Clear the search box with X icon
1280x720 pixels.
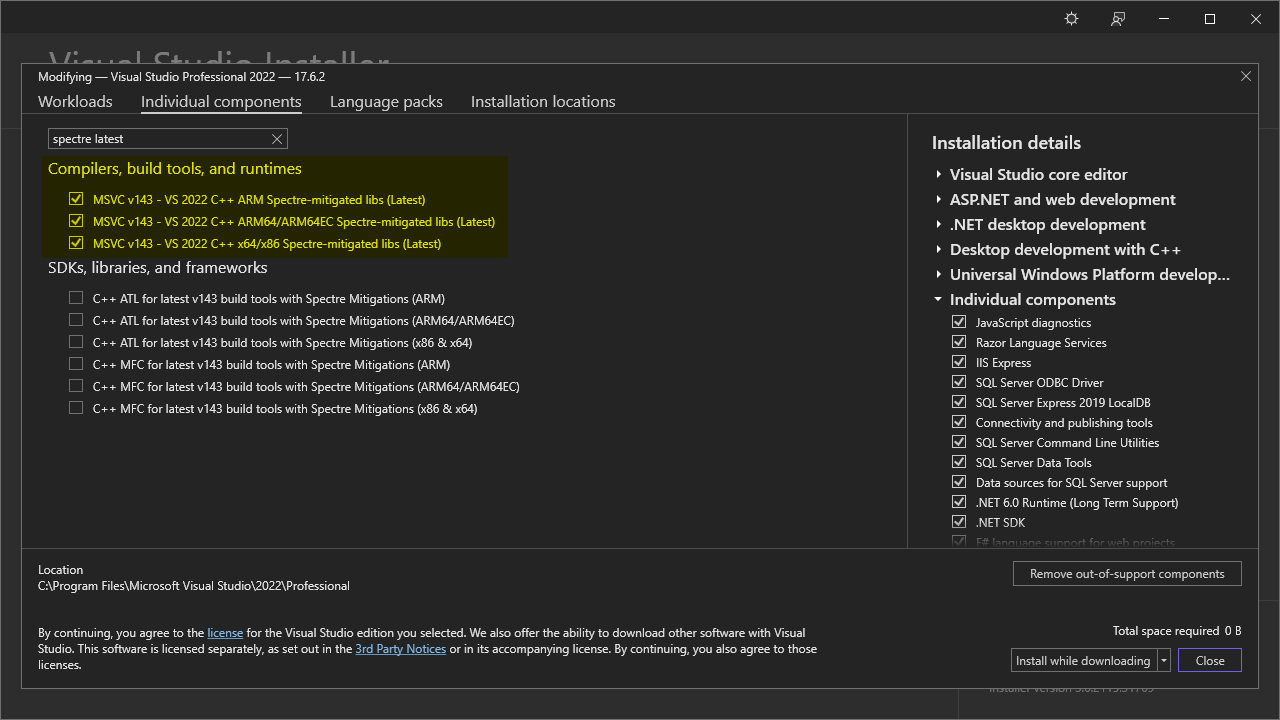coord(277,139)
